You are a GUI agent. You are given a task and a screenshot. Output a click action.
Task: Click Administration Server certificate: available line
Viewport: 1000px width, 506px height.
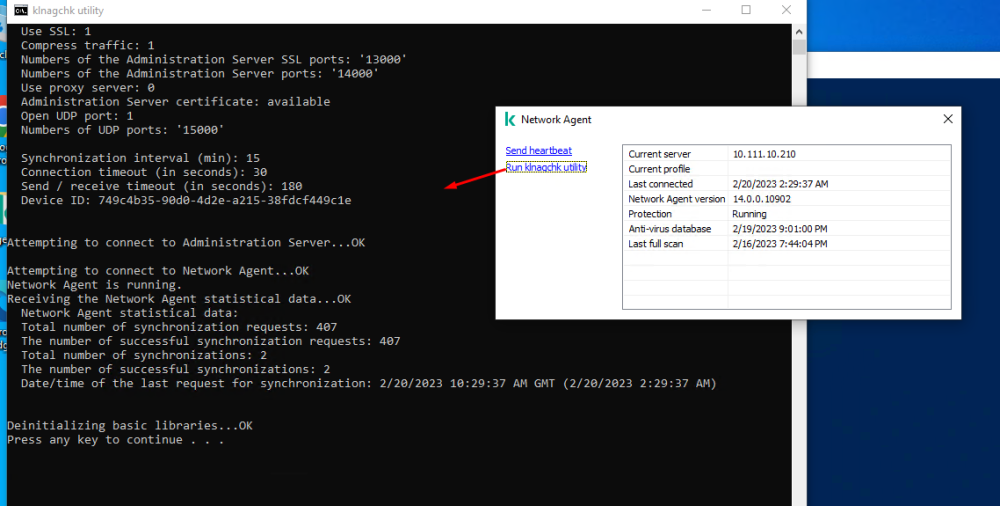click(x=175, y=101)
